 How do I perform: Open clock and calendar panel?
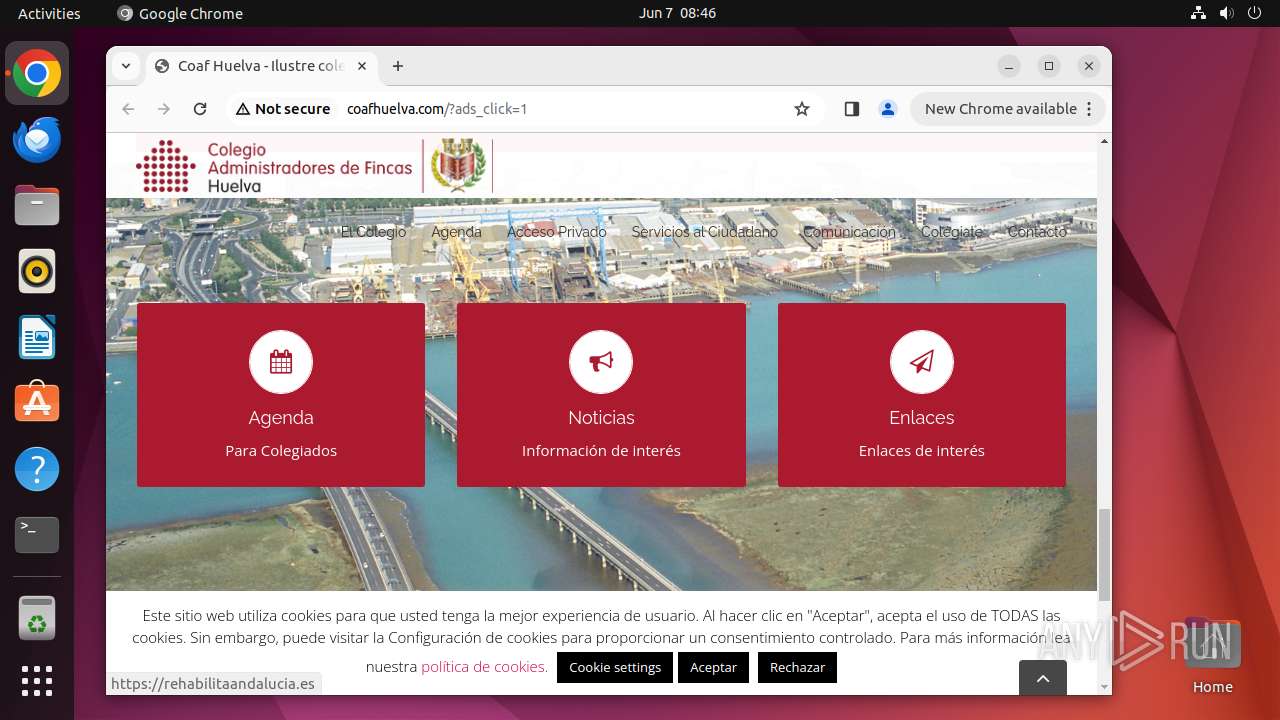pos(677,13)
